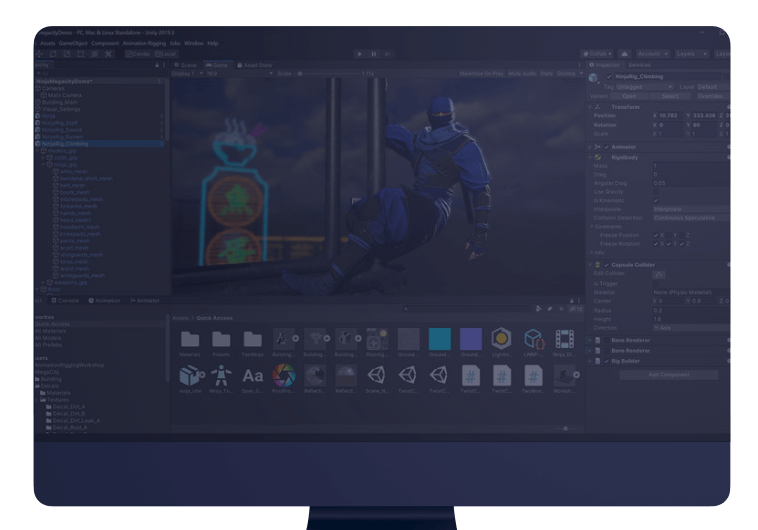The width and height of the screenshot is (758, 530).
Task: Open the Layers dropdown
Action: click(x=691, y=54)
